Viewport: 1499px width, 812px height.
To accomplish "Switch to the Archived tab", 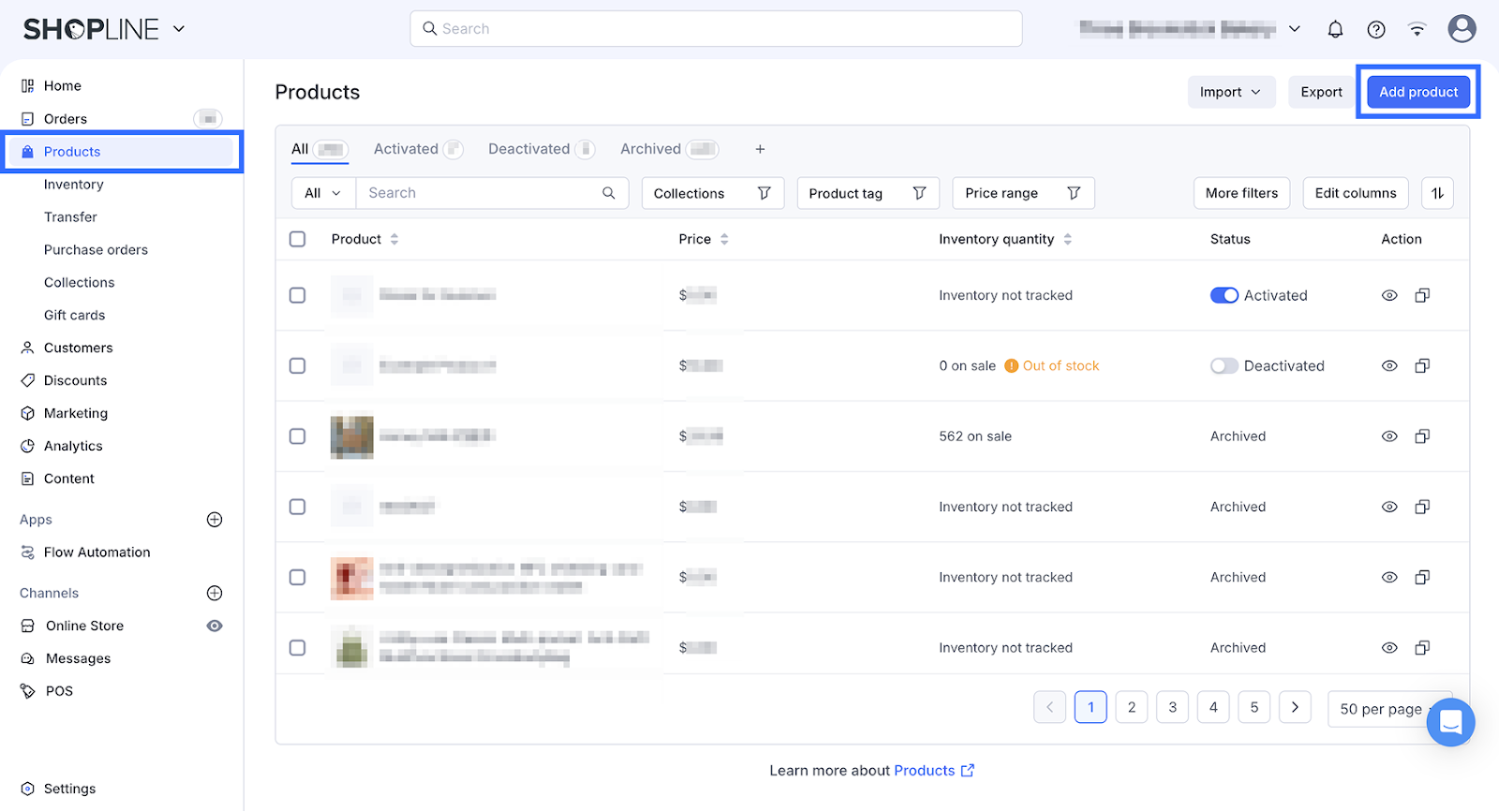I will point(650,149).
